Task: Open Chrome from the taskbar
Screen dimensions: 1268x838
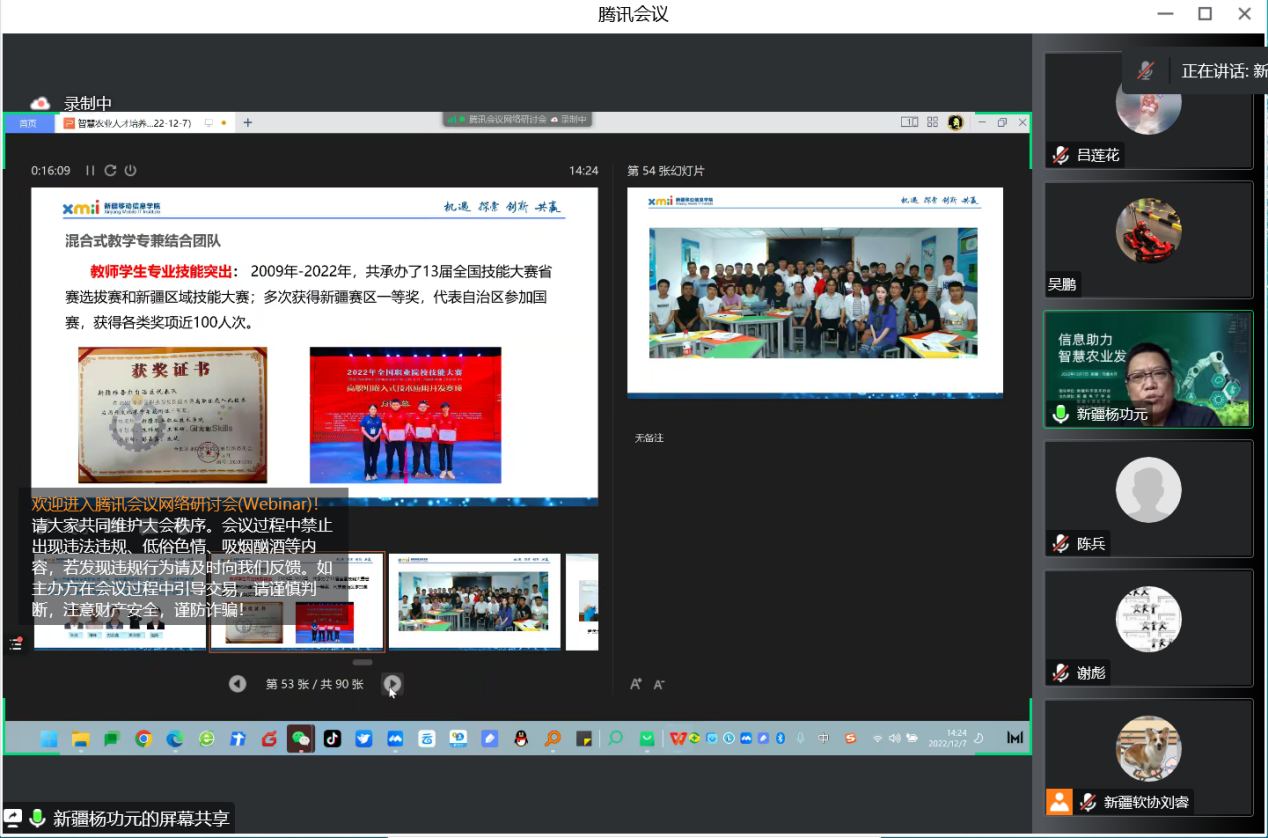Action: 143,739
